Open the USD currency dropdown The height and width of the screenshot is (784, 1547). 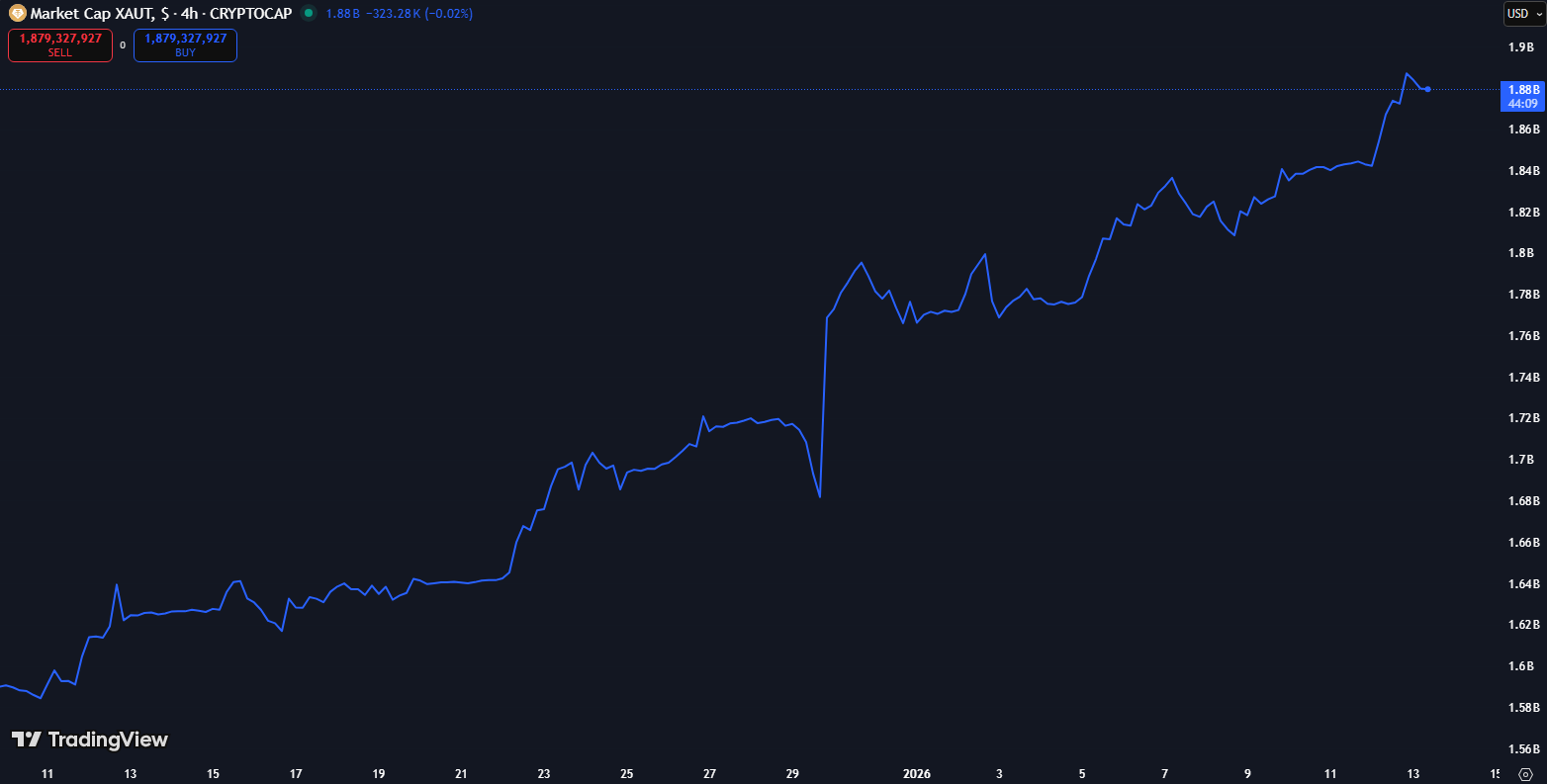[1523, 14]
